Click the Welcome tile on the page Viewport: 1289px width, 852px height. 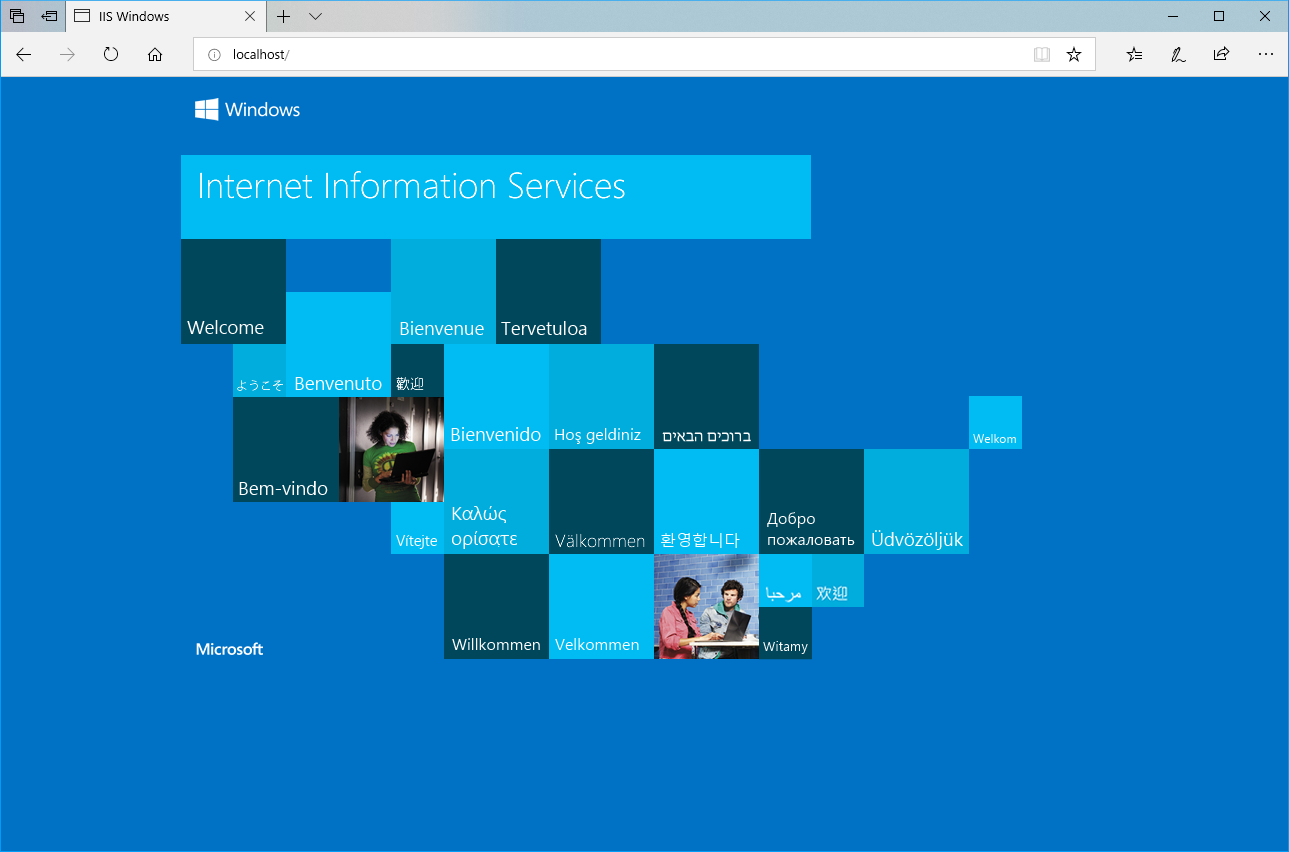[x=233, y=291]
